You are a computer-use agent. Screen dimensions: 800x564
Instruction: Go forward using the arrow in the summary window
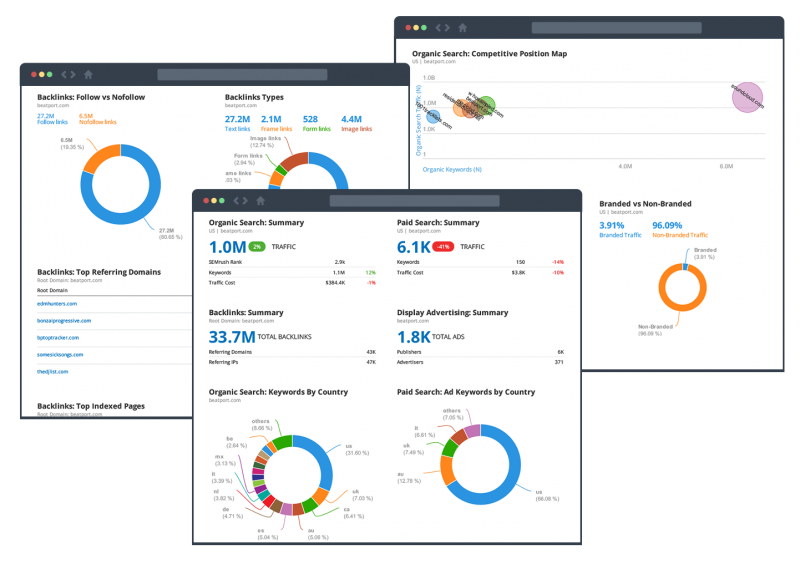[245, 201]
